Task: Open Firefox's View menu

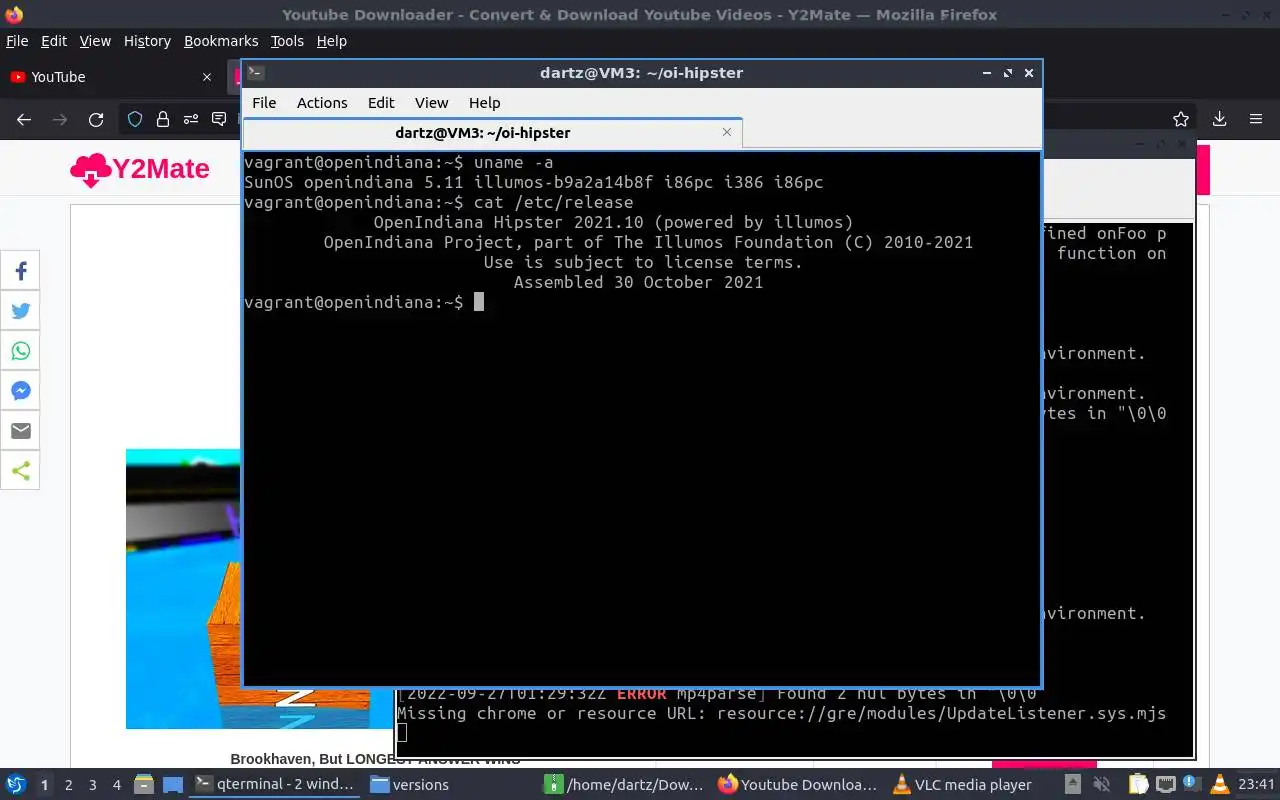Action: [95, 41]
